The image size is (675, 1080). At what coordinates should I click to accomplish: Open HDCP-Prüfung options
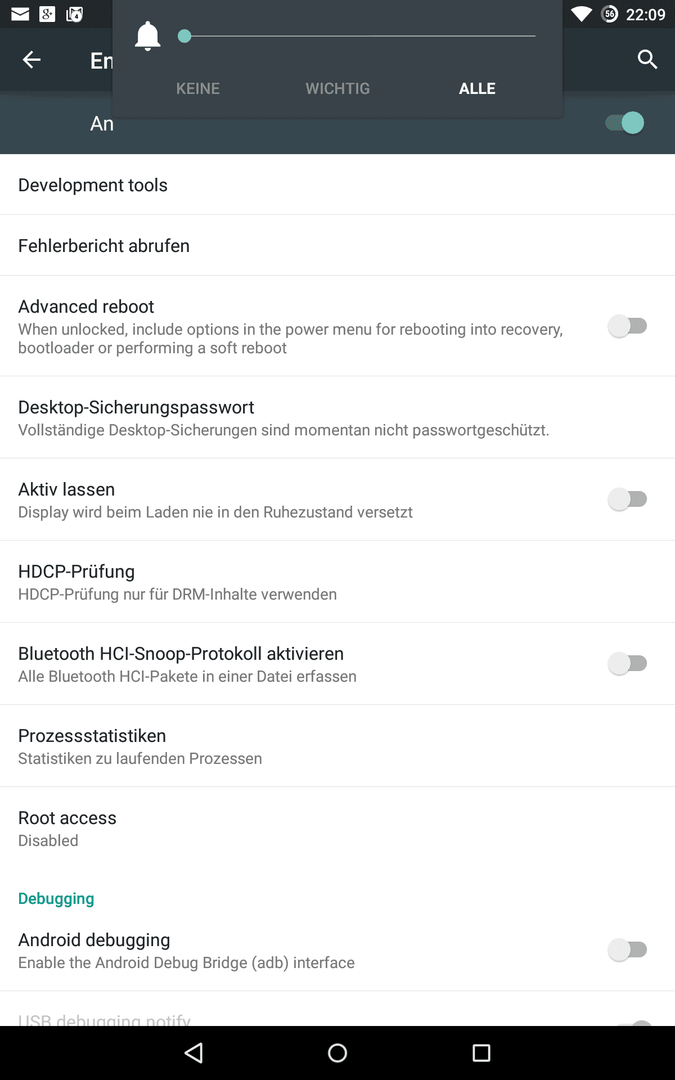338,582
